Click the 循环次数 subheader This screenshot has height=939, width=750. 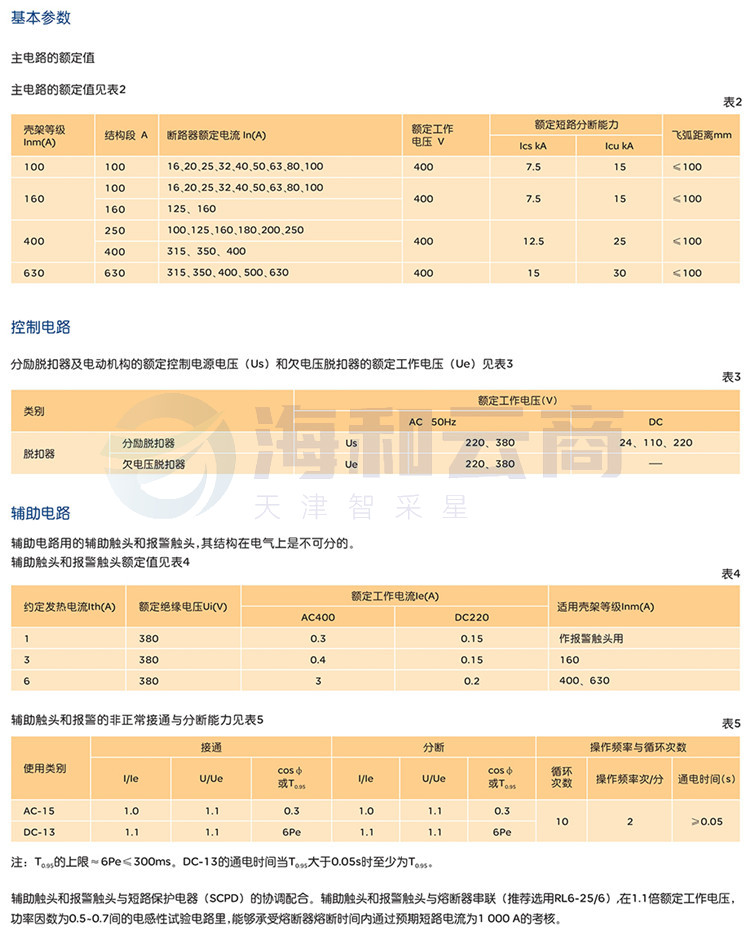click(562, 777)
